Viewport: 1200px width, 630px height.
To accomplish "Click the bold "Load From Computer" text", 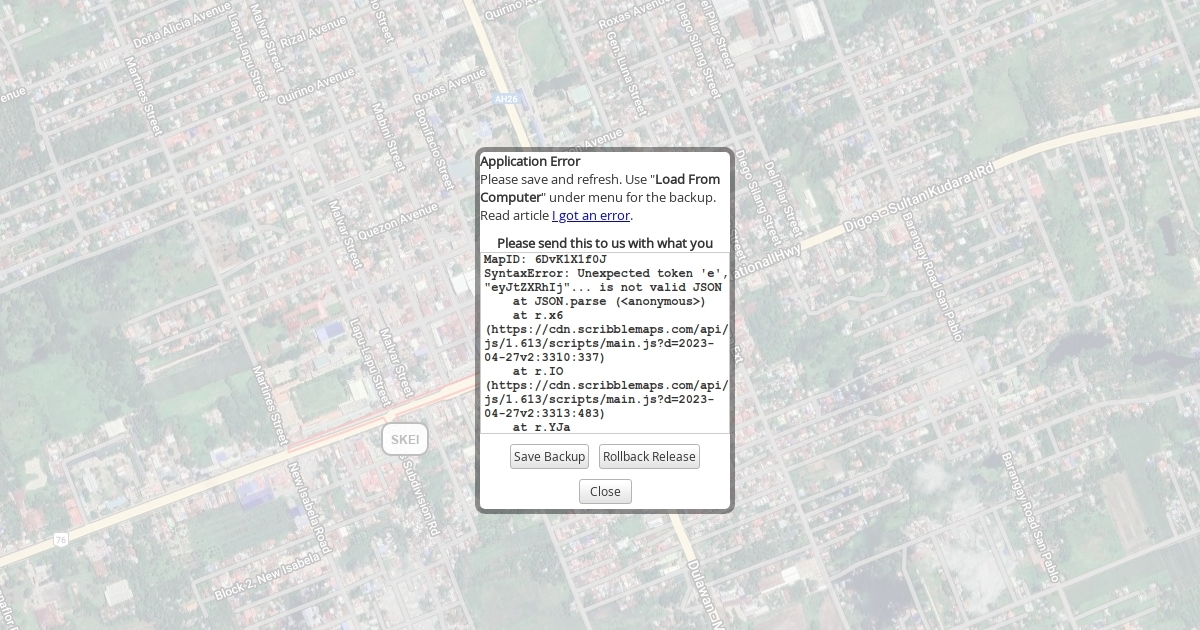I will pos(686,180).
